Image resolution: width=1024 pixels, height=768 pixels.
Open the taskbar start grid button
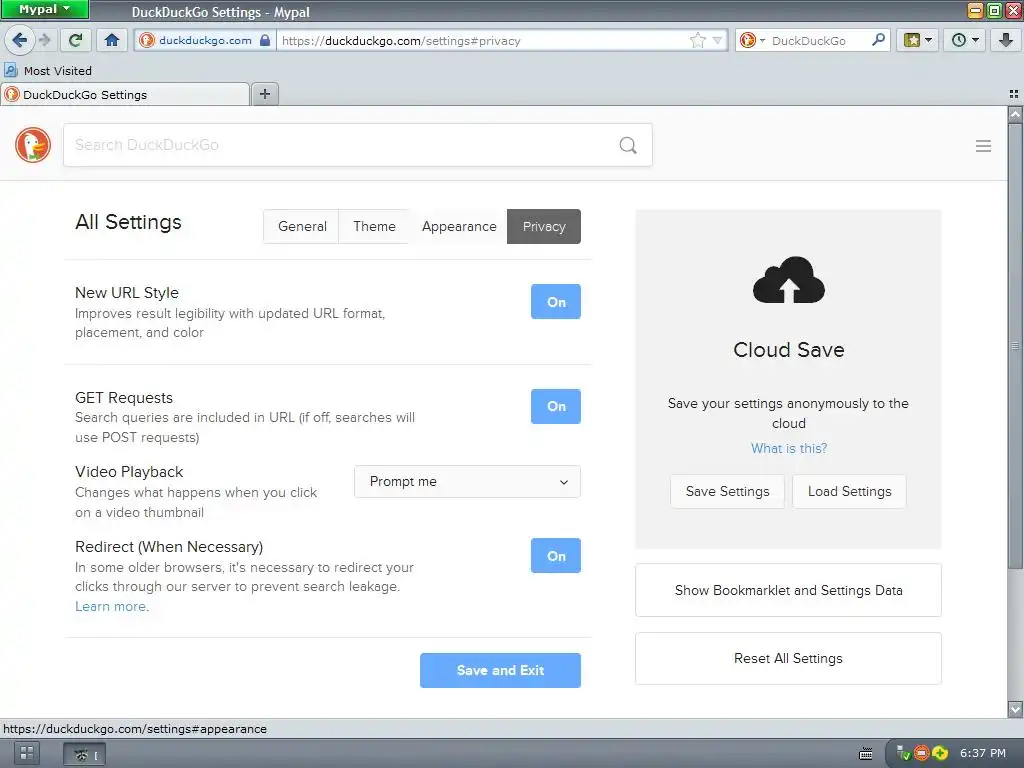tap(27, 754)
